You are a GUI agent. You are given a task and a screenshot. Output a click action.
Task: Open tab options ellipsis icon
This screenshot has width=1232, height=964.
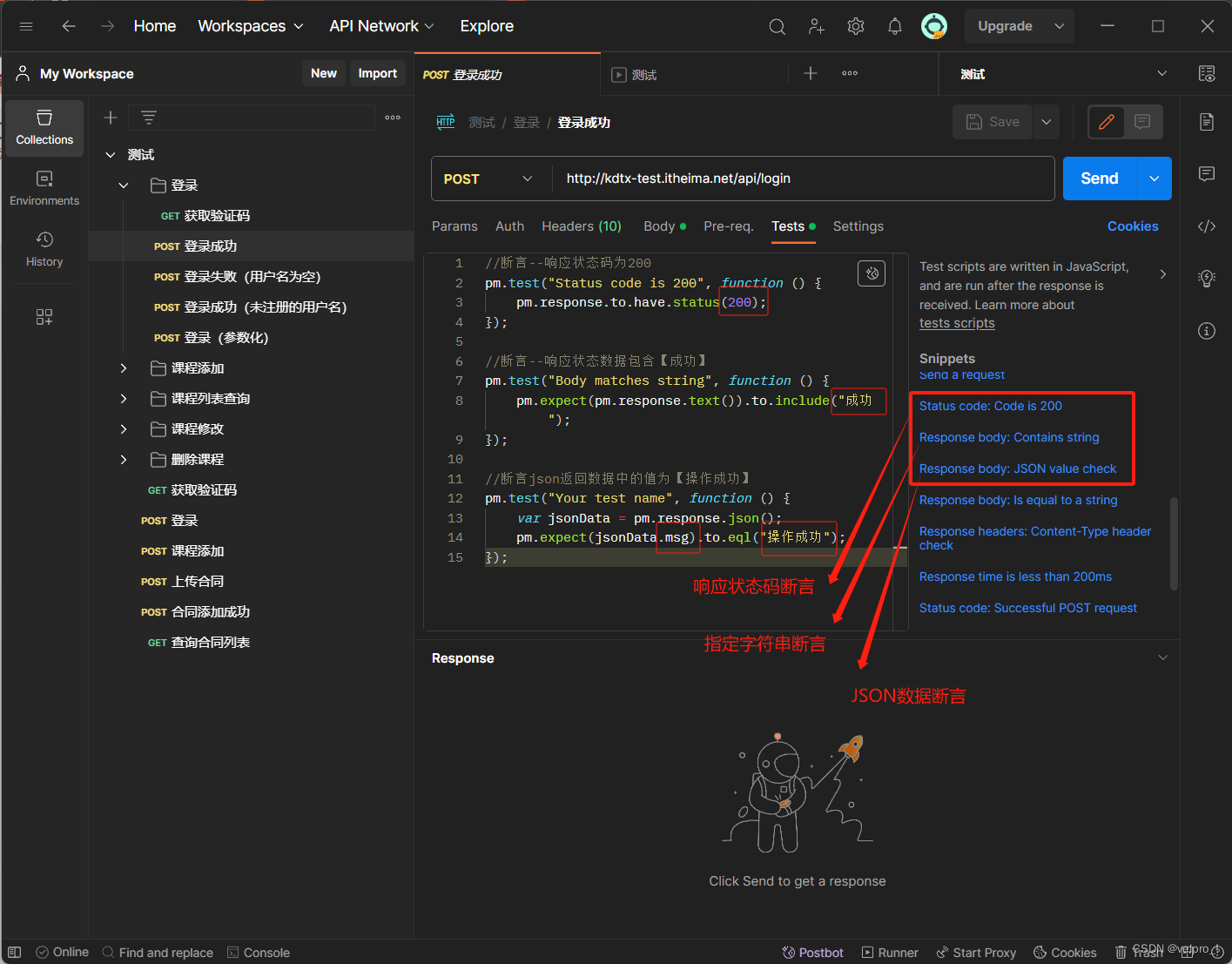850,74
